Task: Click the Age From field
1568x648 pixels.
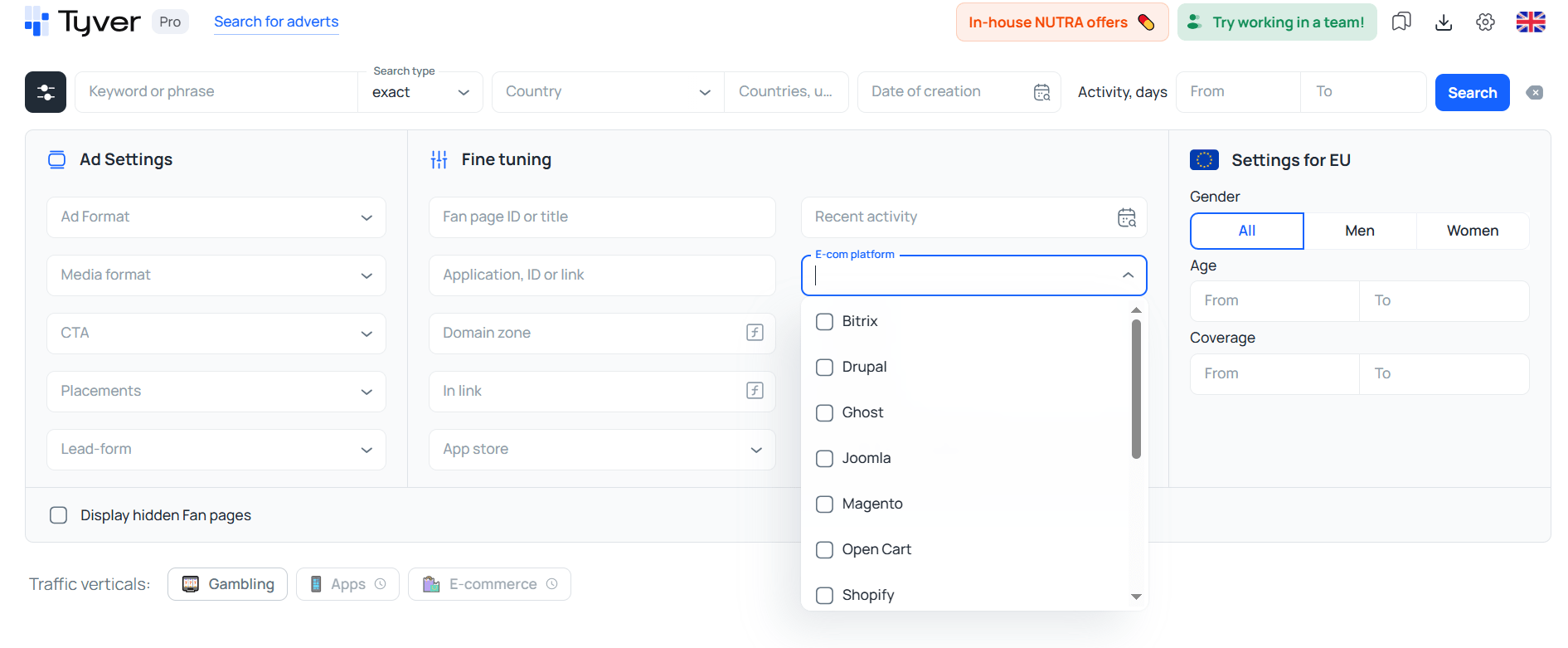Action: click(1274, 301)
